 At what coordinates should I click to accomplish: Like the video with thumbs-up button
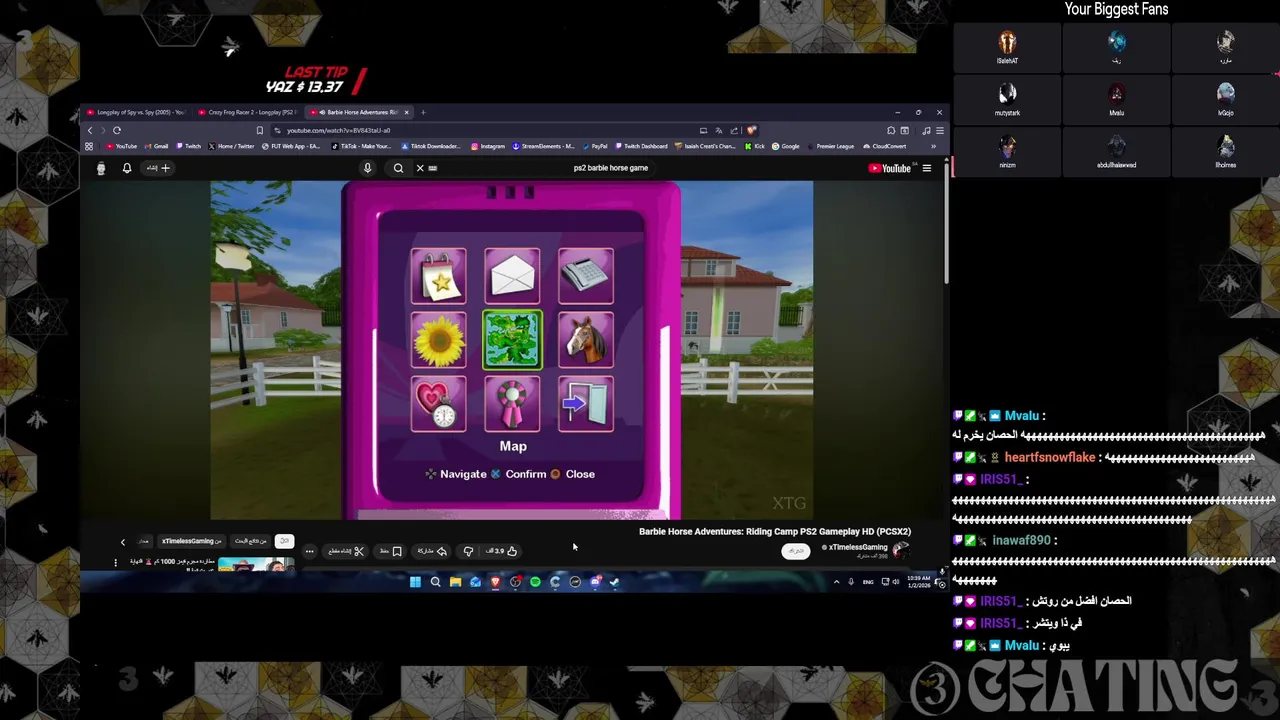[504, 551]
